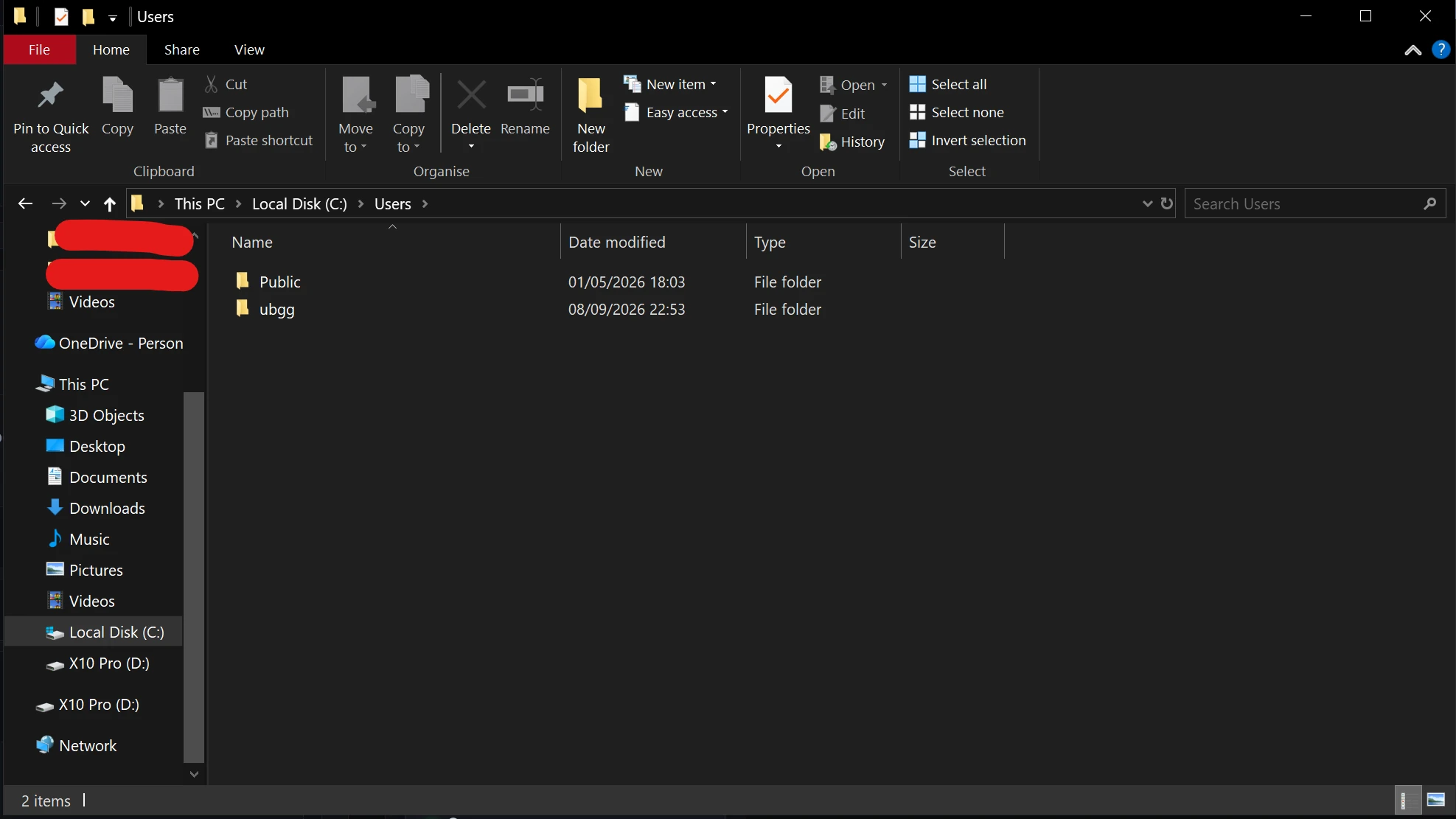Image resolution: width=1456 pixels, height=819 pixels.
Task: Open OneDrive - Person in the navigation pane
Action: tap(108, 343)
